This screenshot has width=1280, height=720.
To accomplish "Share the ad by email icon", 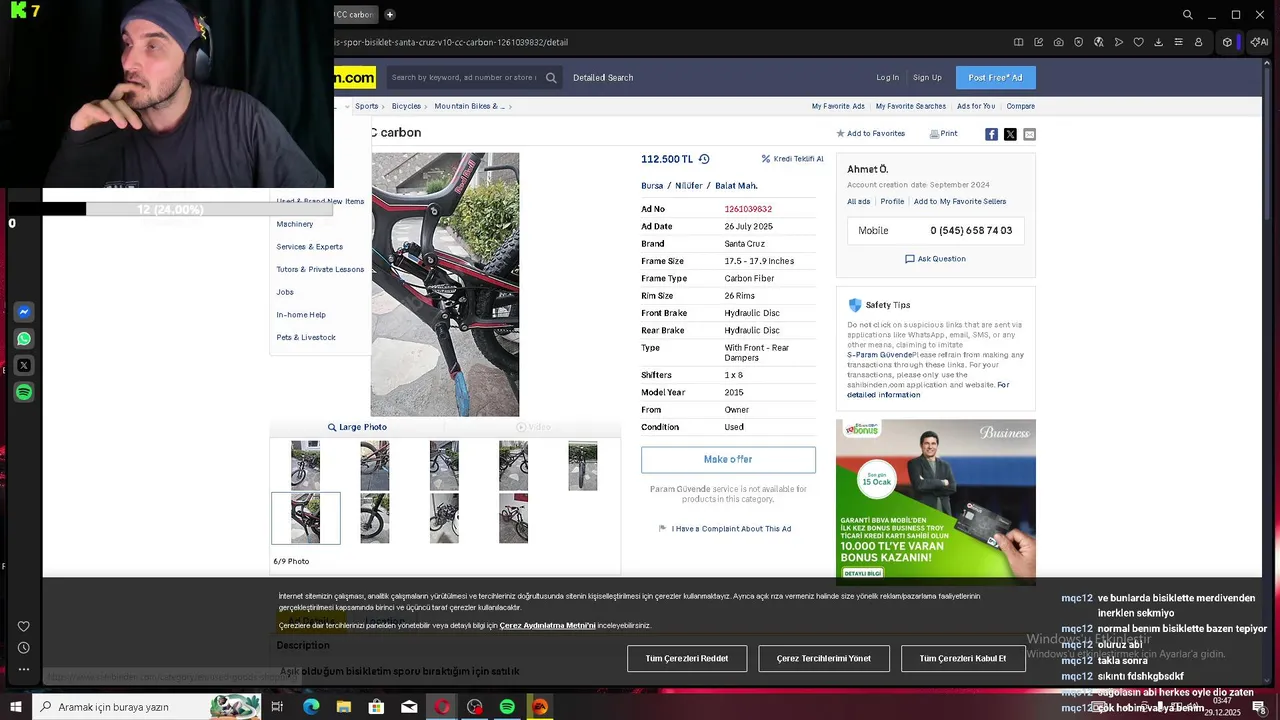I will [1029, 134].
